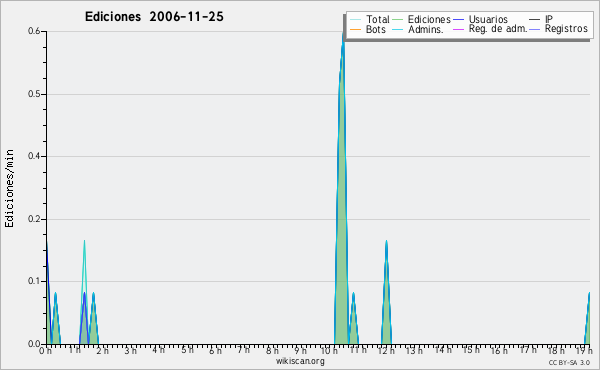This screenshot has height=370, width=600.
Task: Click the green Ediciones legend line swatch
Action: [x=398, y=20]
